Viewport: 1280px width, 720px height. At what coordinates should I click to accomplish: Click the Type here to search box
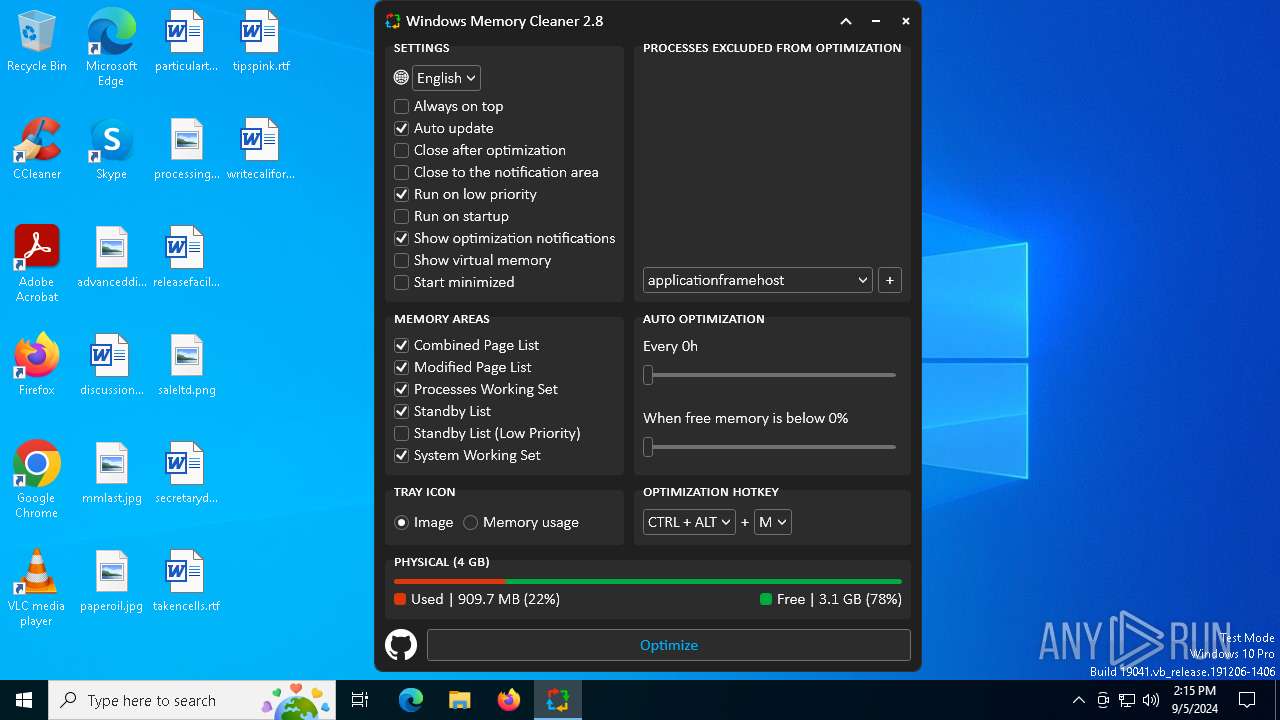[192, 700]
